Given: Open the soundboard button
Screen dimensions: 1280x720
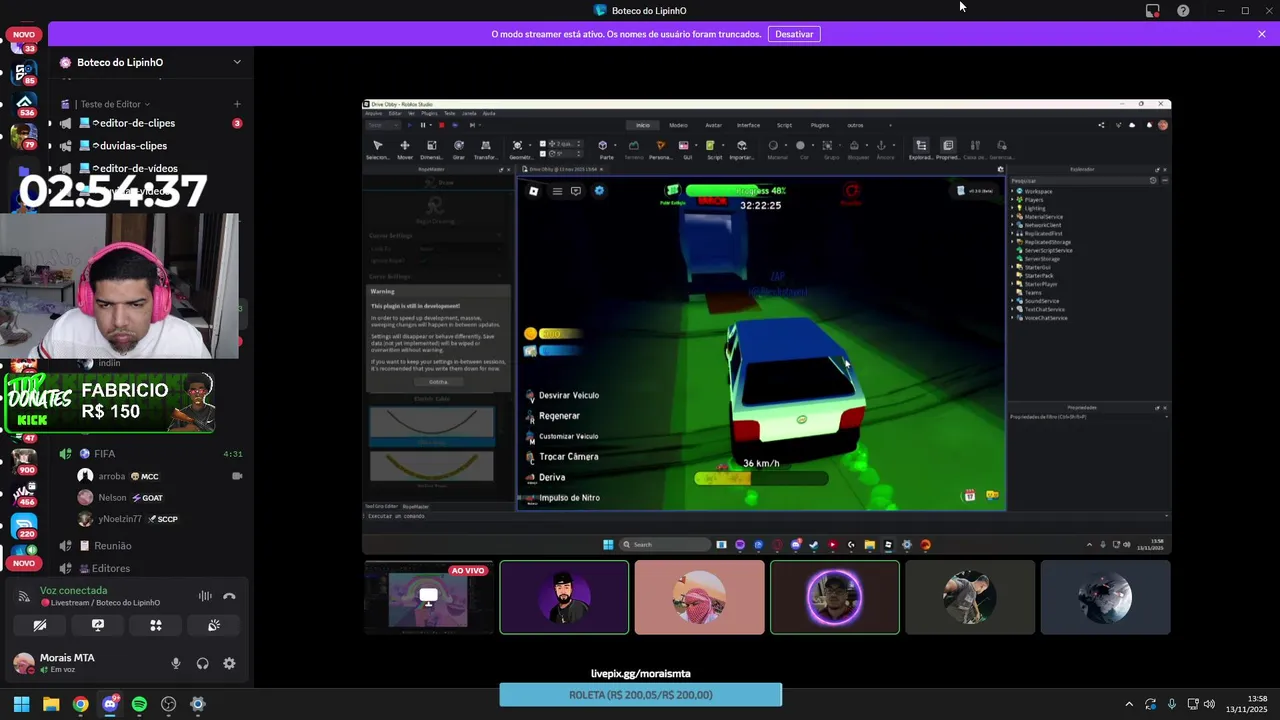Looking at the screenshot, I should point(214,625).
